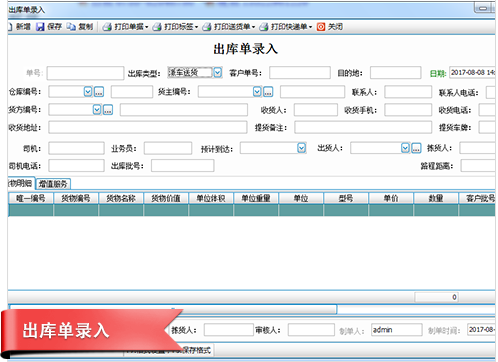Switch to the 增值服务 tab
Viewport: 498px width, 362px height.
tap(53, 184)
